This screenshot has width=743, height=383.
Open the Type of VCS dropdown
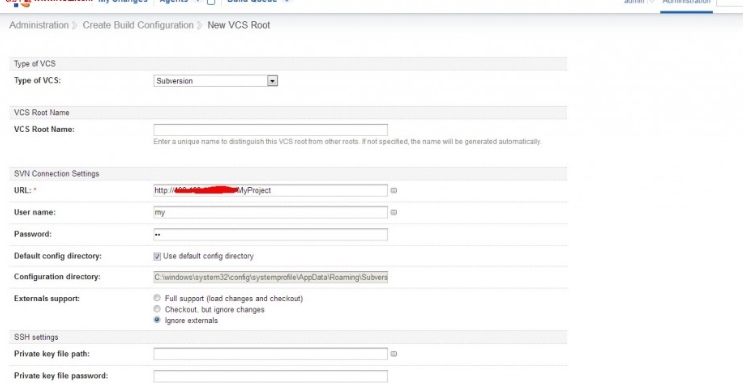(216, 81)
